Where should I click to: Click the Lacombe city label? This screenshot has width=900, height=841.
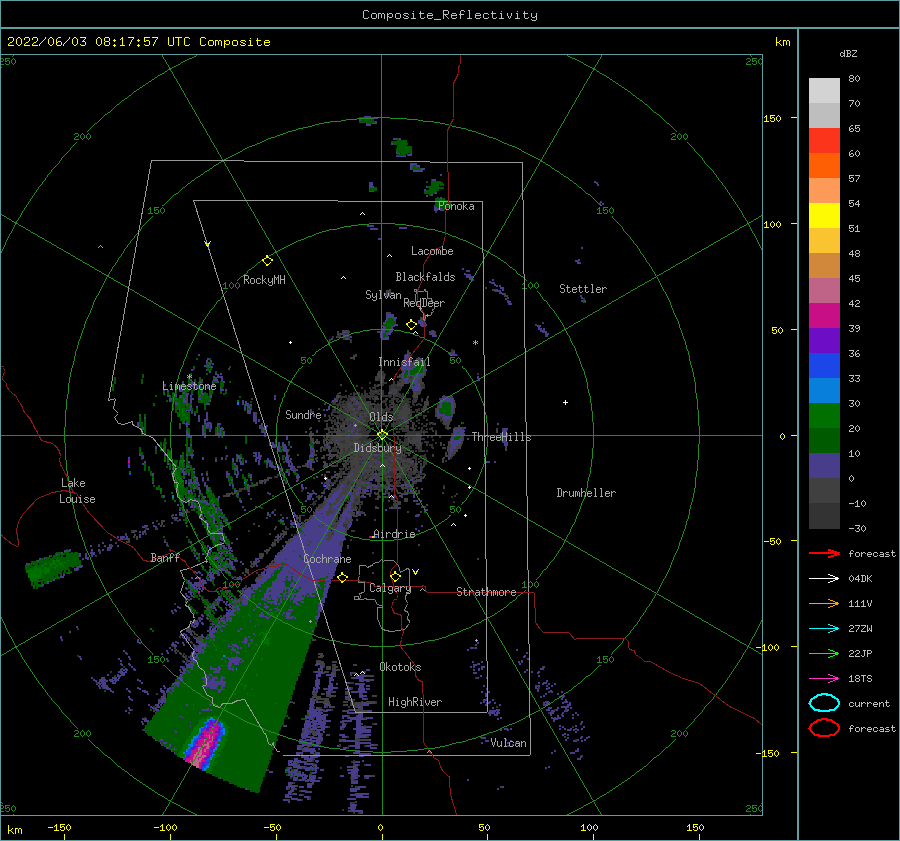pos(432,251)
